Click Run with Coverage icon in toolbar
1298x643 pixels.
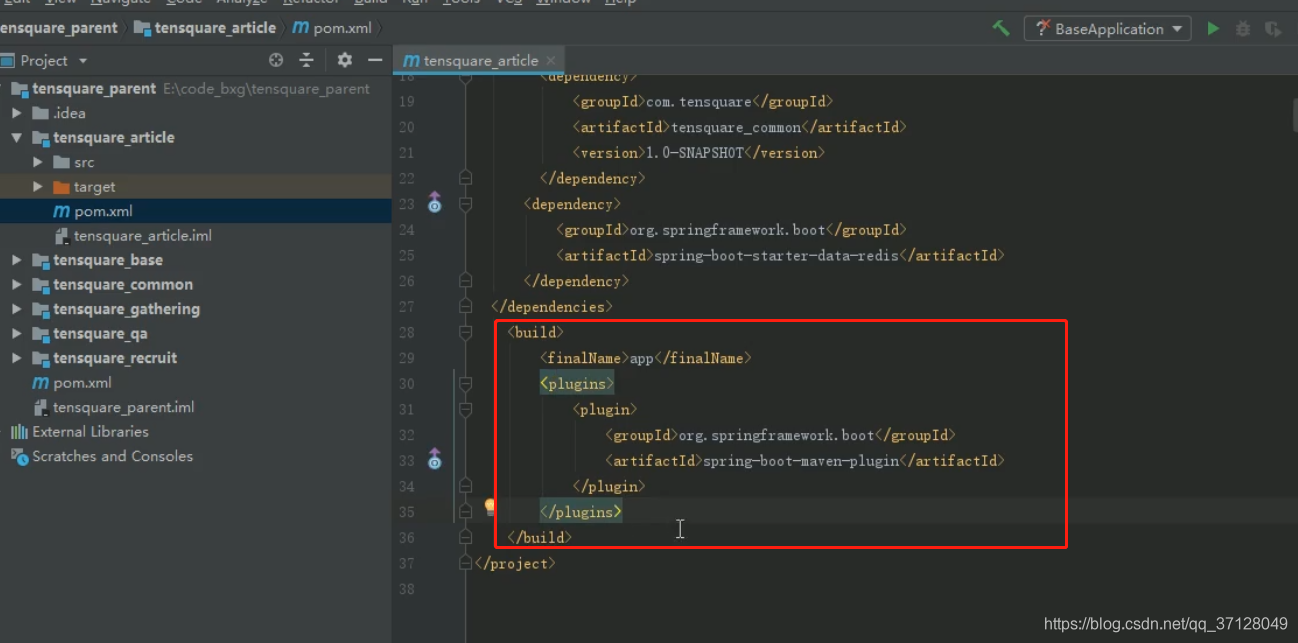click(1272, 29)
